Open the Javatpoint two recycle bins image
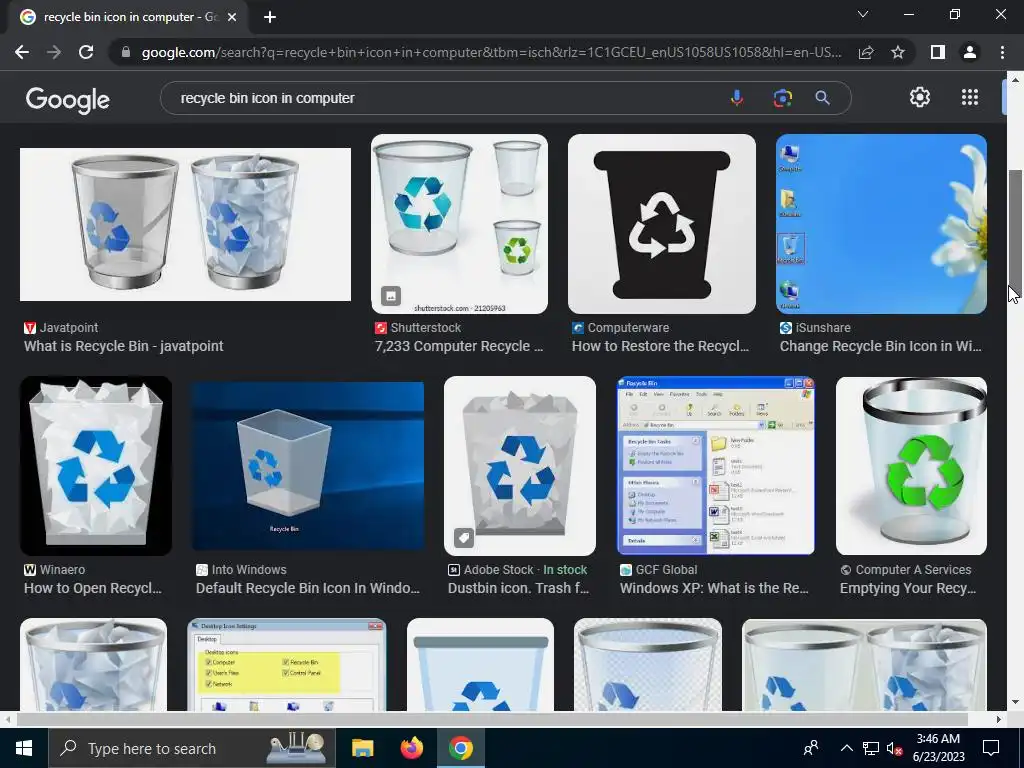The width and height of the screenshot is (1024, 768). click(185, 225)
